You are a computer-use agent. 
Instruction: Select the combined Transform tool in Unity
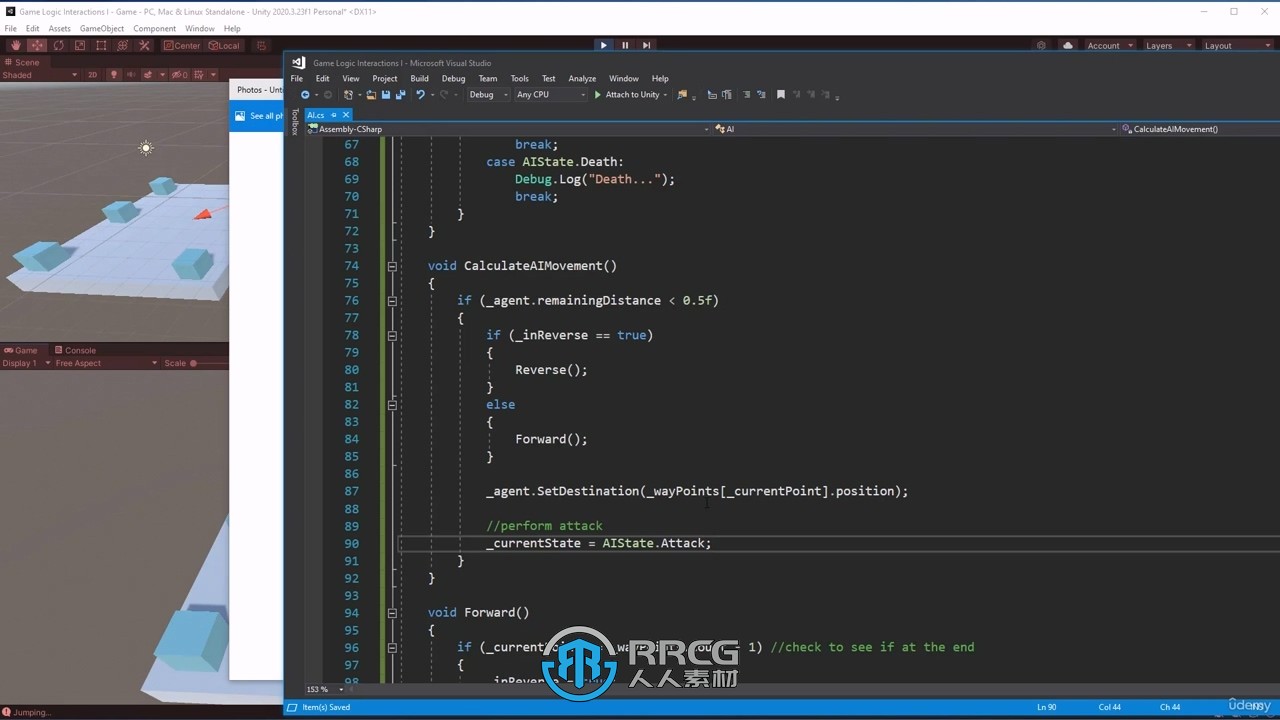point(123,46)
